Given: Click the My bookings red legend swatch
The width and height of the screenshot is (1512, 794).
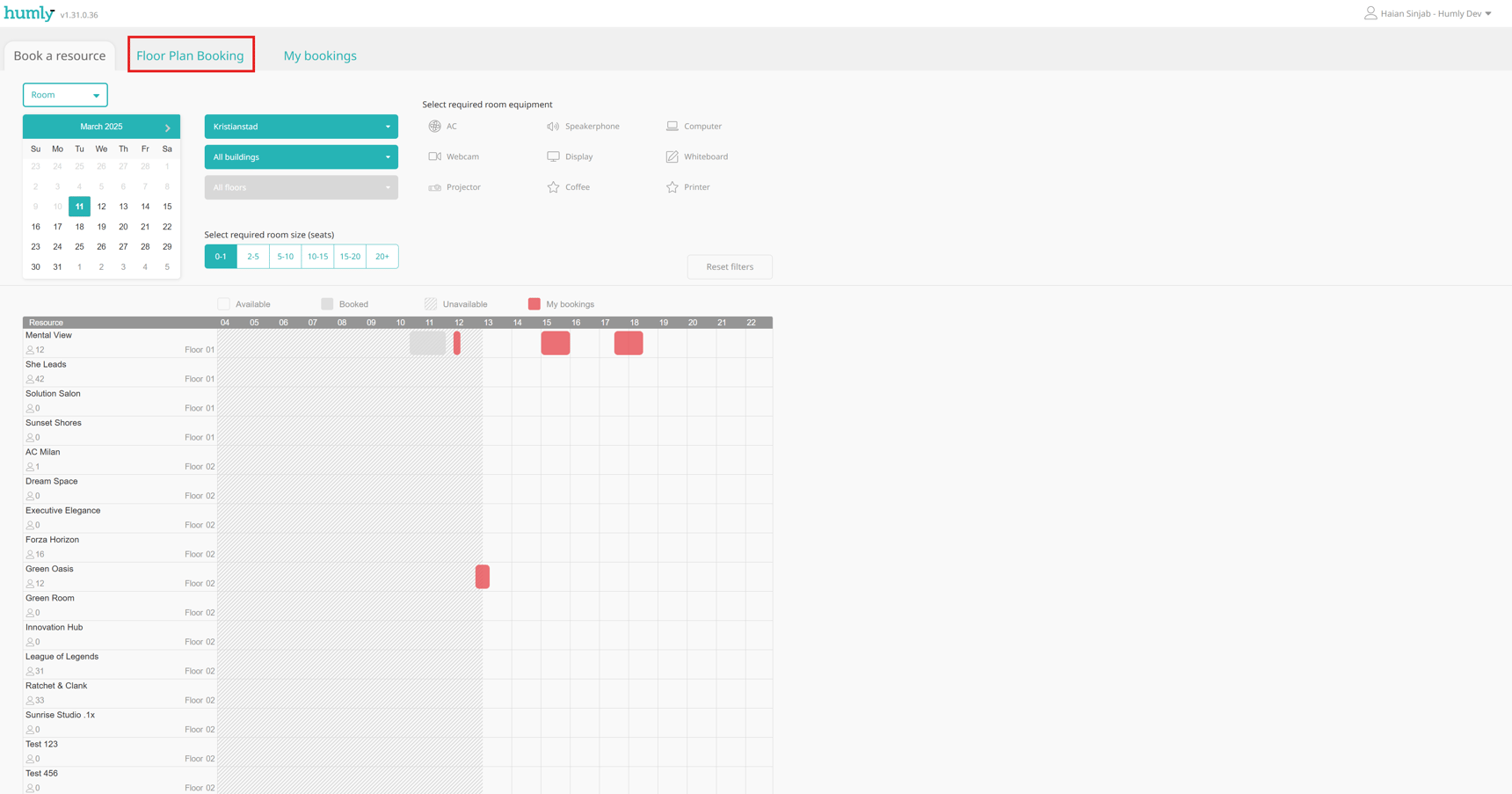Looking at the screenshot, I should [534, 304].
